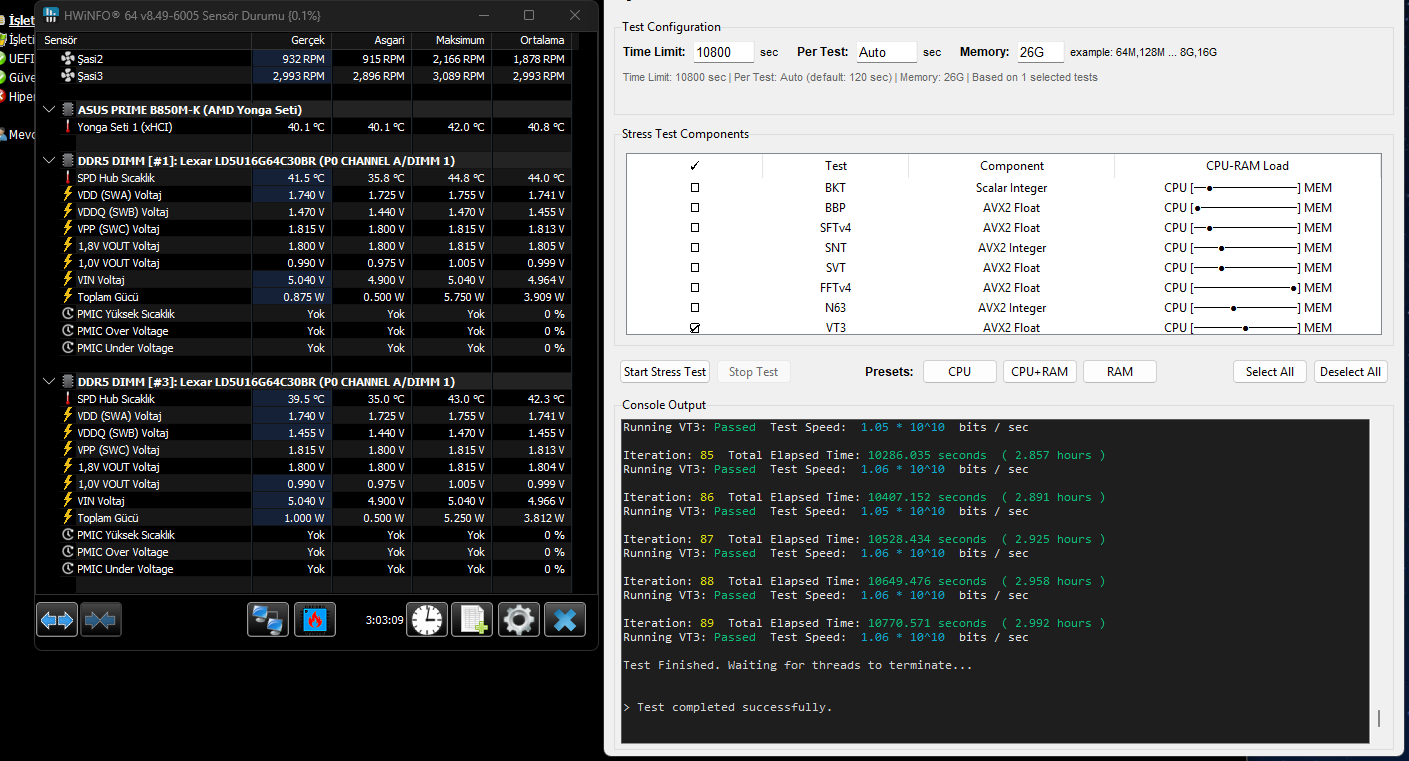Click the fan icon beside Şasi3
The image size is (1409, 761).
(68, 76)
